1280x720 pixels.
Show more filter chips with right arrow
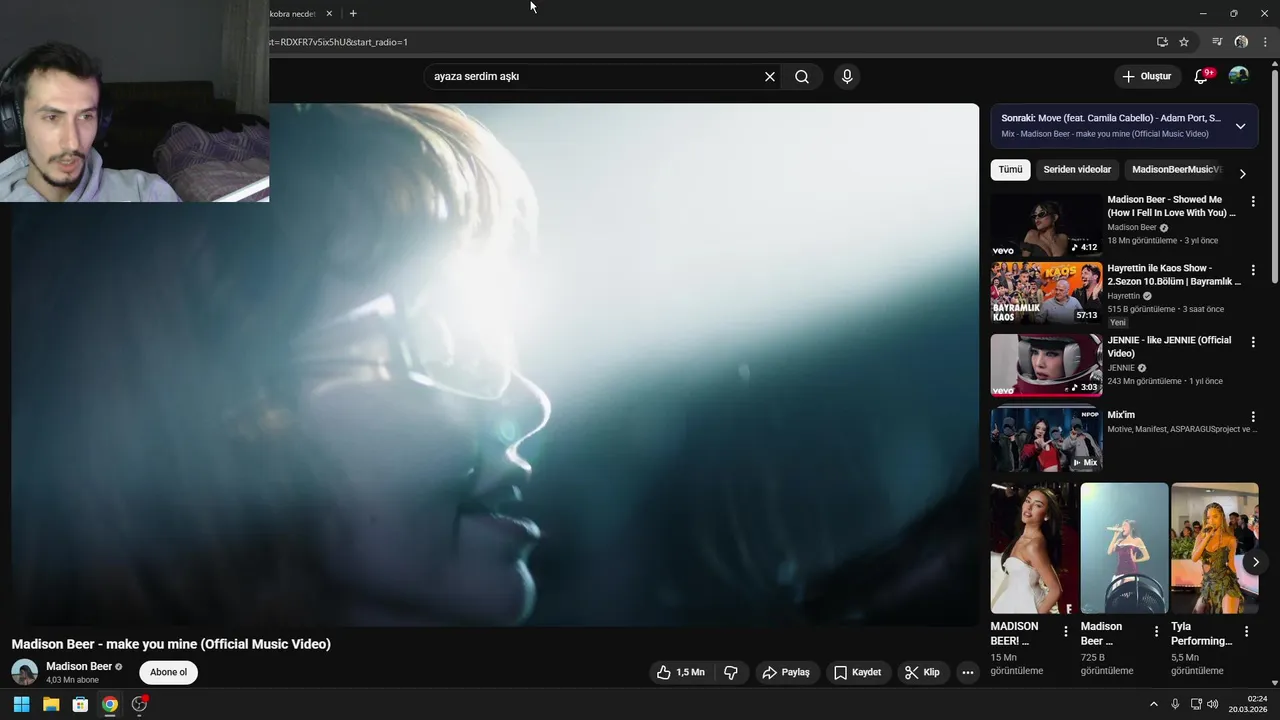pos(1242,174)
